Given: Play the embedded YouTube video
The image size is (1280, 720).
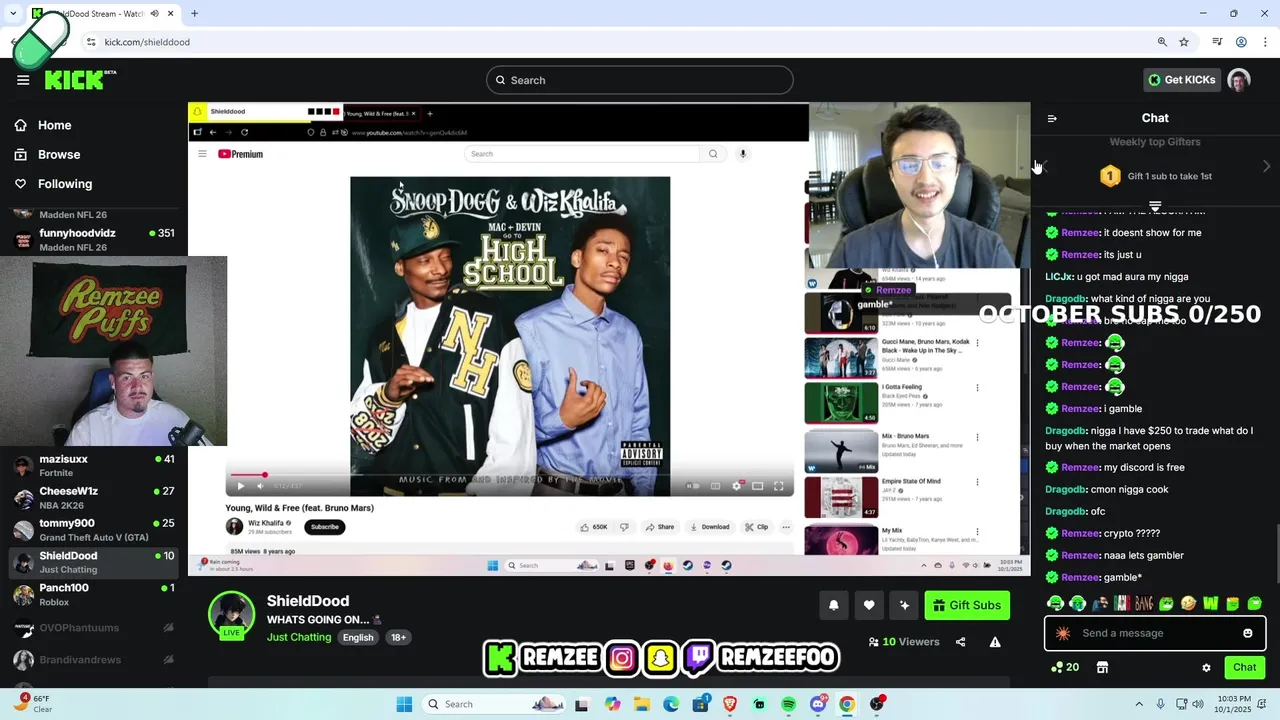Looking at the screenshot, I should 240,486.
